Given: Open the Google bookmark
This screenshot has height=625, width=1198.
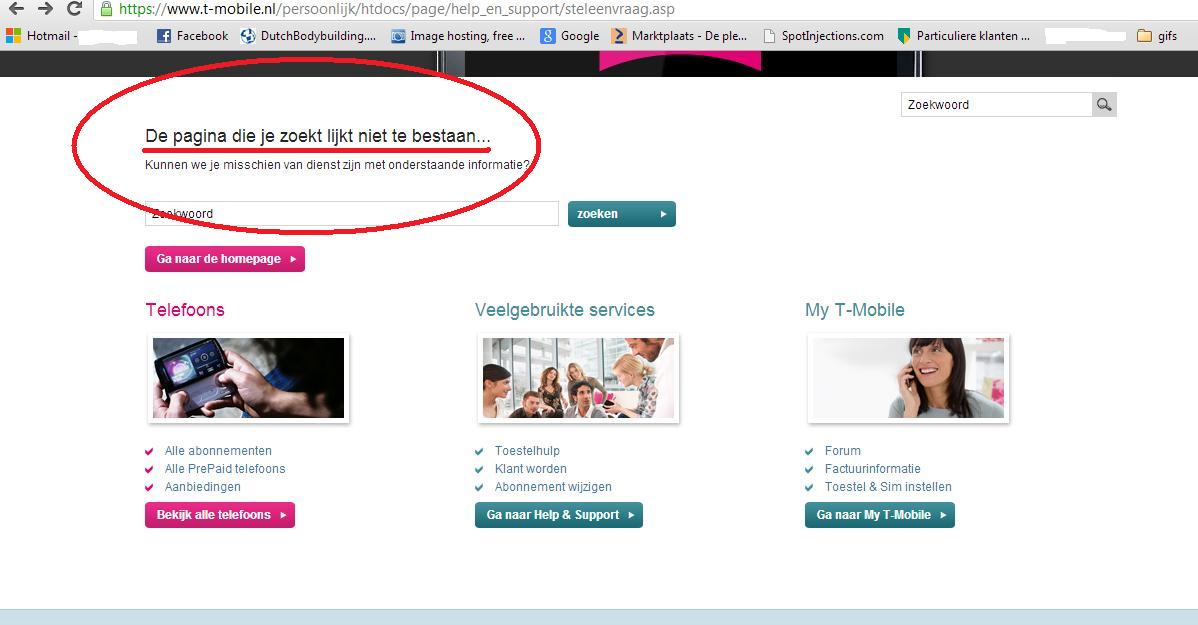Looking at the screenshot, I should [570, 36].
